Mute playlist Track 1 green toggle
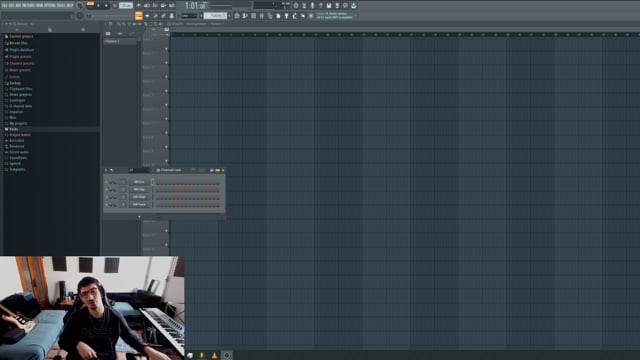 166,49
